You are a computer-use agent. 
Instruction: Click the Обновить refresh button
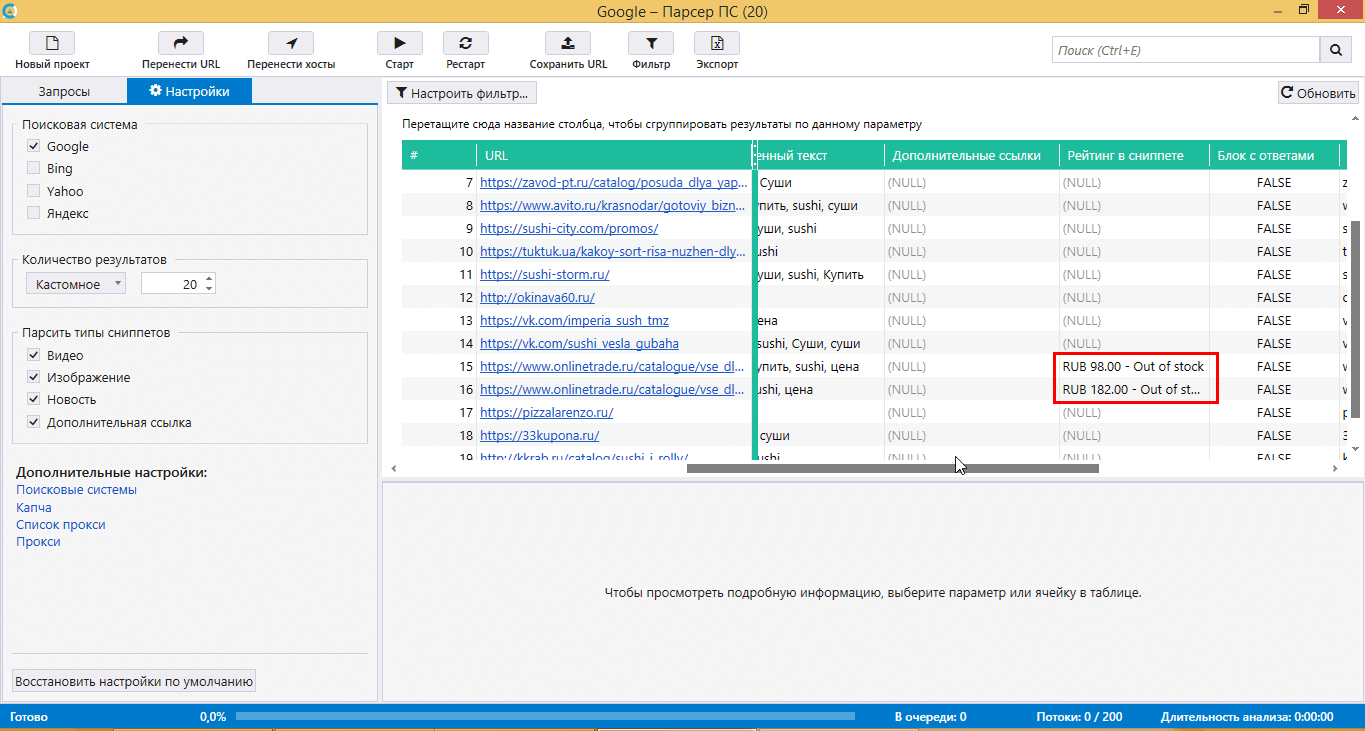[x=1318, y=93]
